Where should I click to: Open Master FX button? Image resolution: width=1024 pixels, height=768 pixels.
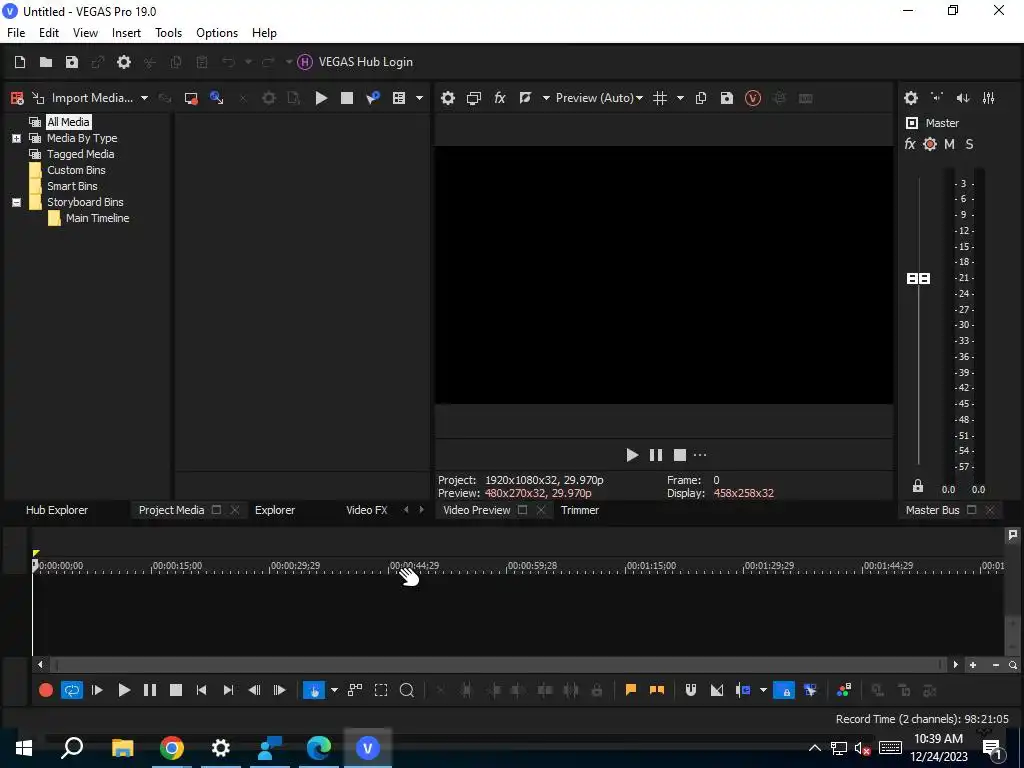[910, 144]
